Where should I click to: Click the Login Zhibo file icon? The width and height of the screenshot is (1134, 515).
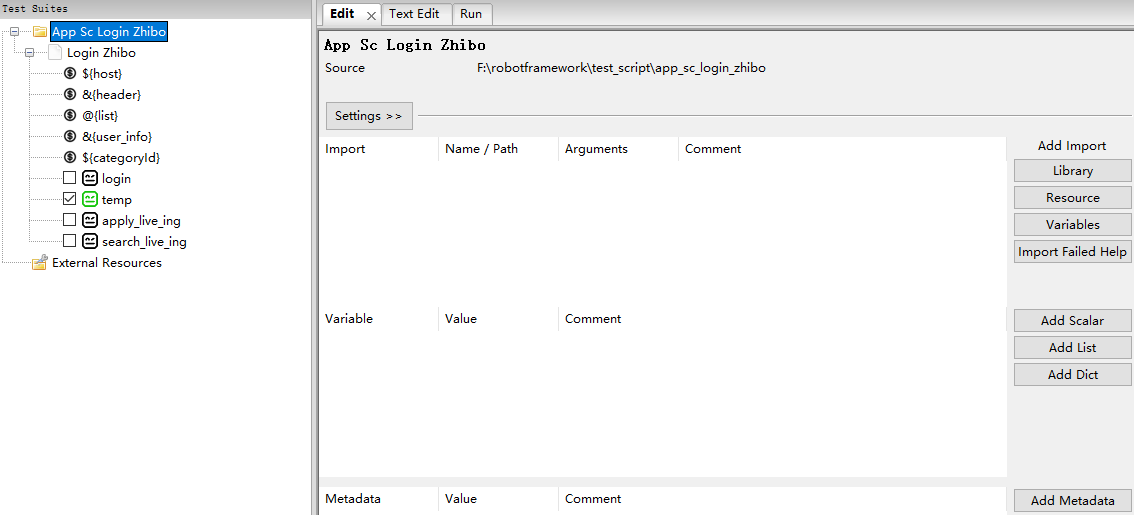pyautogui.click(x=55, y=52)
